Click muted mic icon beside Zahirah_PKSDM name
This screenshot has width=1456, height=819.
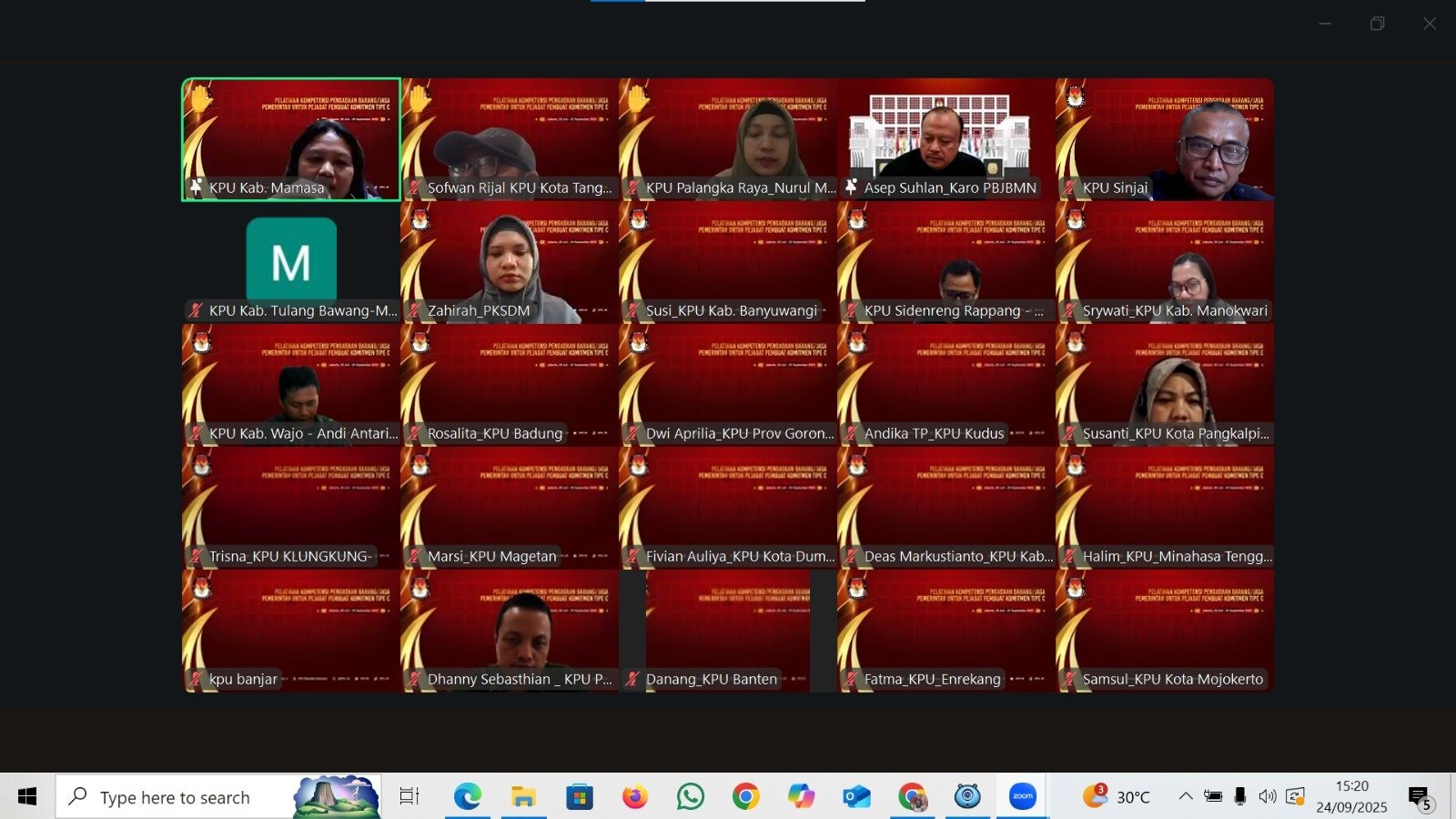pyautogui.click(x=414, y=311)
